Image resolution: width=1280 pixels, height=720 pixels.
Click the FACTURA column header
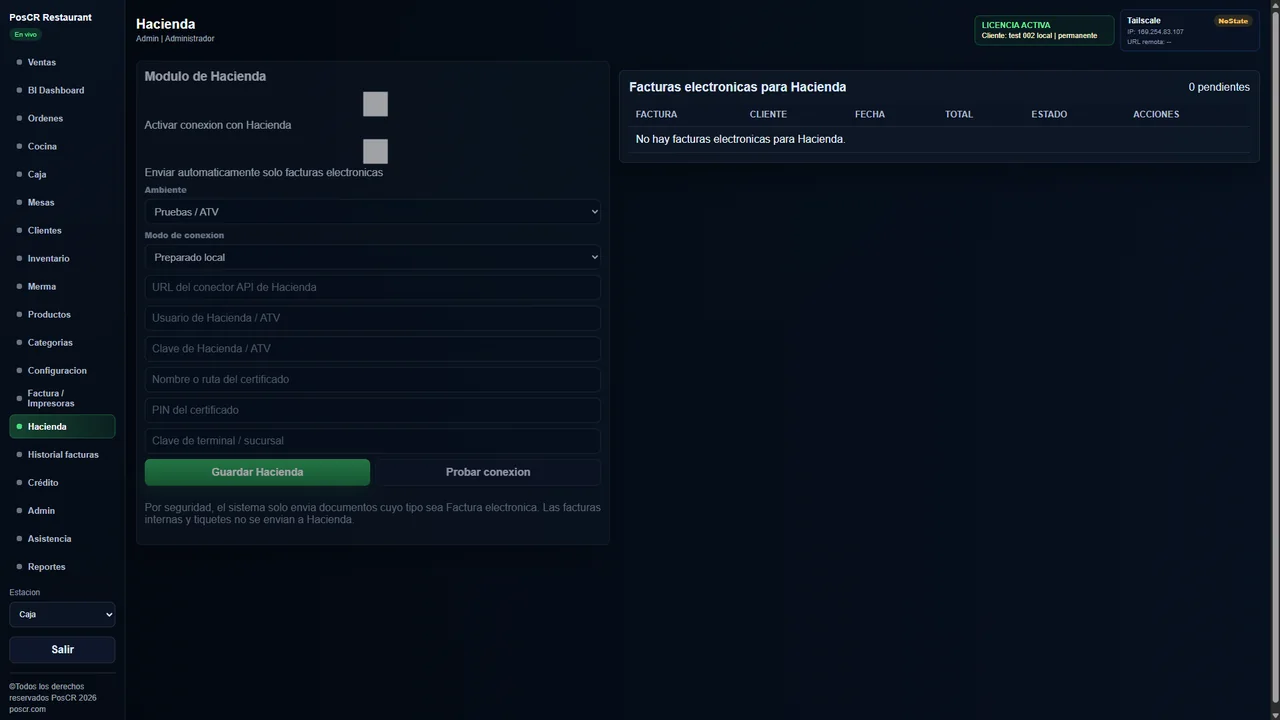pyautogui.click(x=656, y=114)
